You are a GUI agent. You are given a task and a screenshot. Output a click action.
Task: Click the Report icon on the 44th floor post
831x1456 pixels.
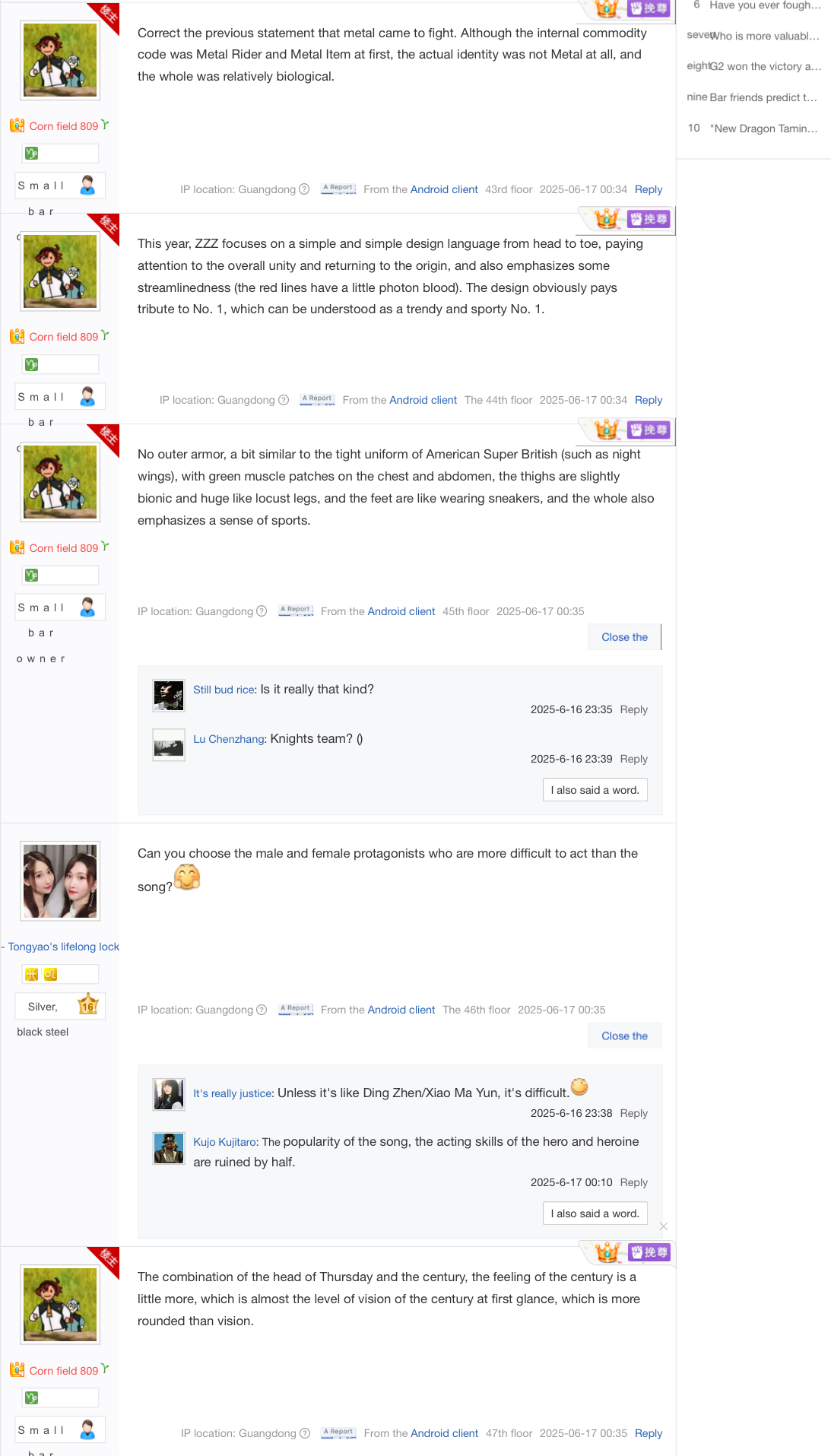[x=318, y=399]
